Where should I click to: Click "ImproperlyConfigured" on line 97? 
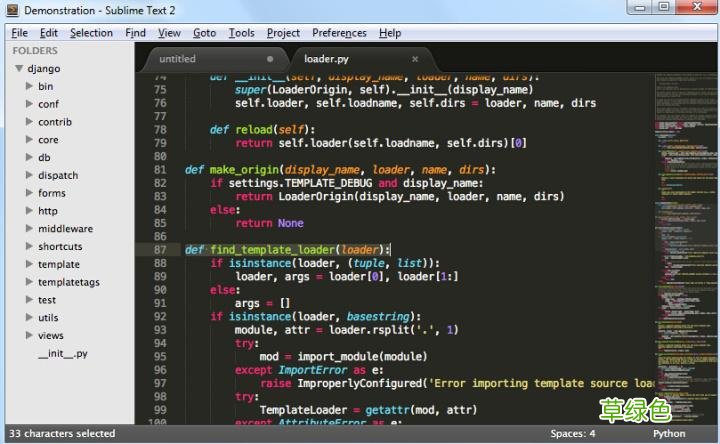[x=360, y=383]
